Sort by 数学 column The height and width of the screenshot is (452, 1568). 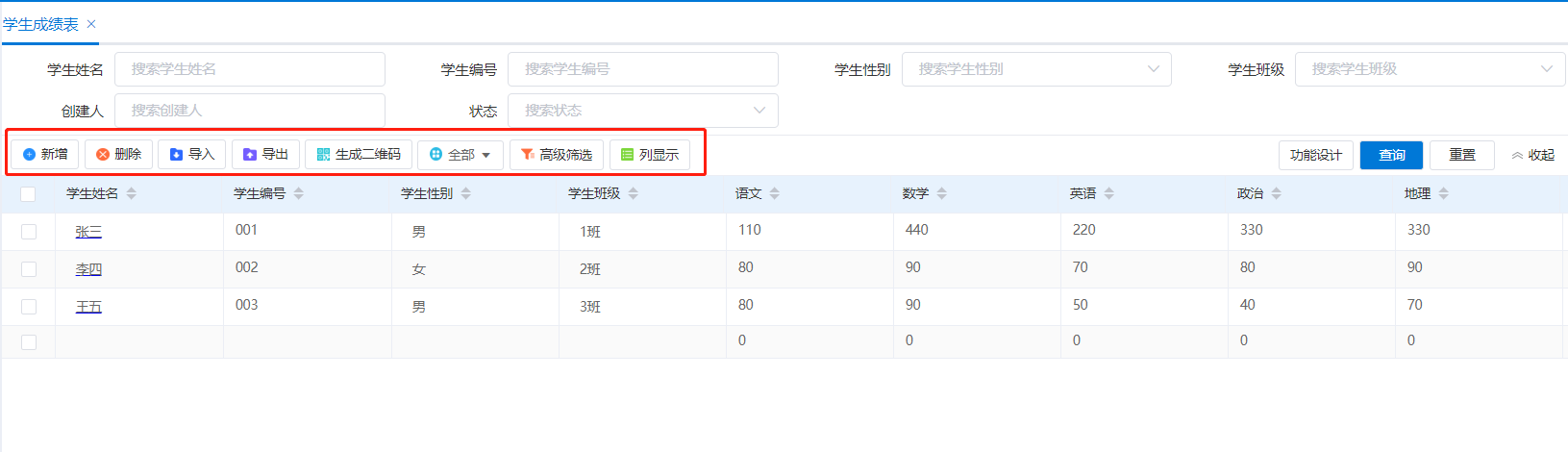tap(942, 193)
